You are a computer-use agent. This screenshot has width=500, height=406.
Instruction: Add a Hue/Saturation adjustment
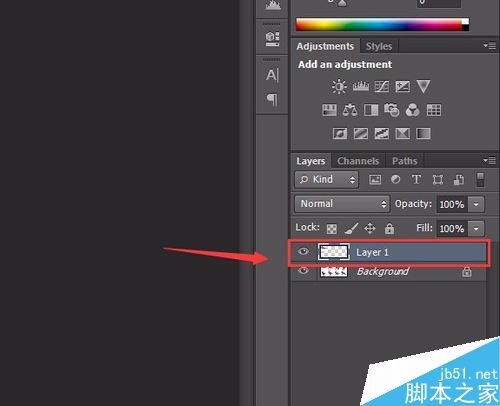point(329,110)
